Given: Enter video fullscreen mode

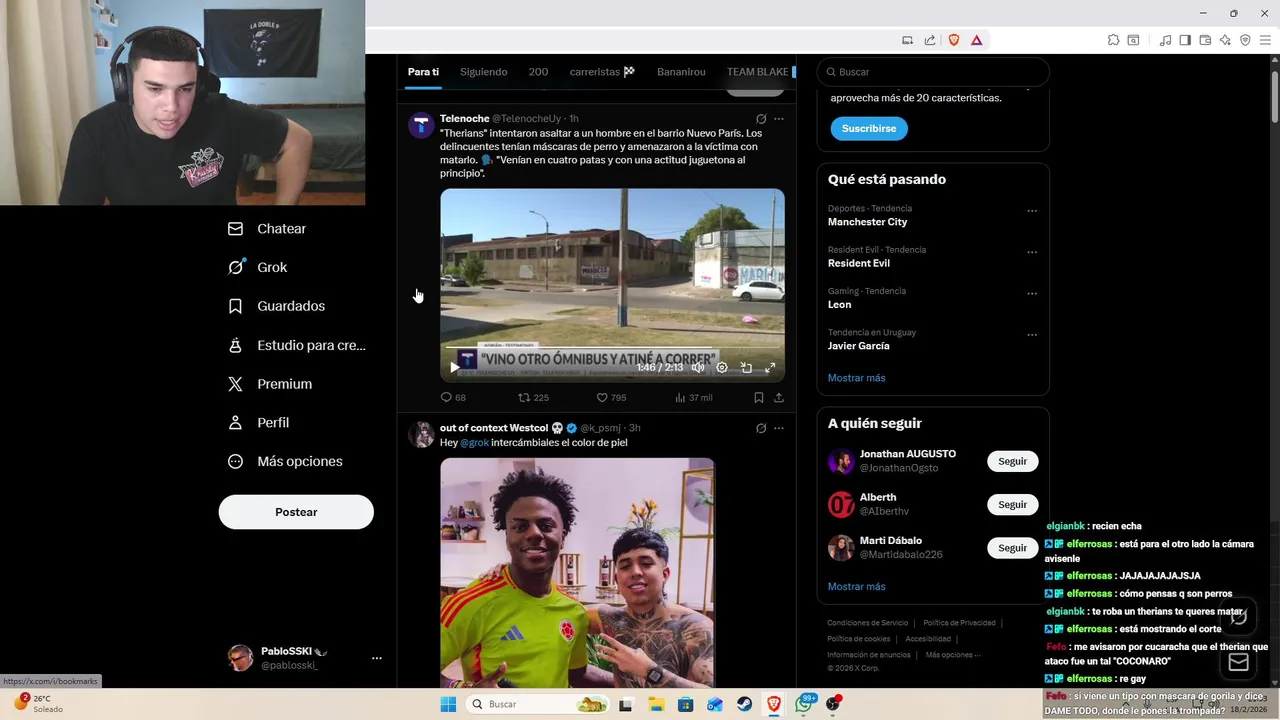Looking at the screenshot, I should [770, 367].
